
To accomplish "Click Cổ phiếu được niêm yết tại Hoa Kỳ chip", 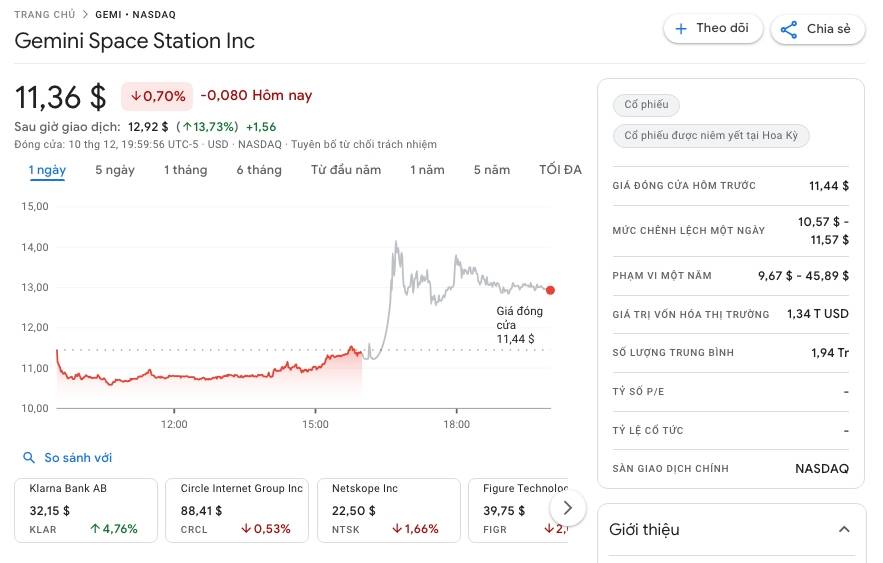I will [x=711, y=136].
